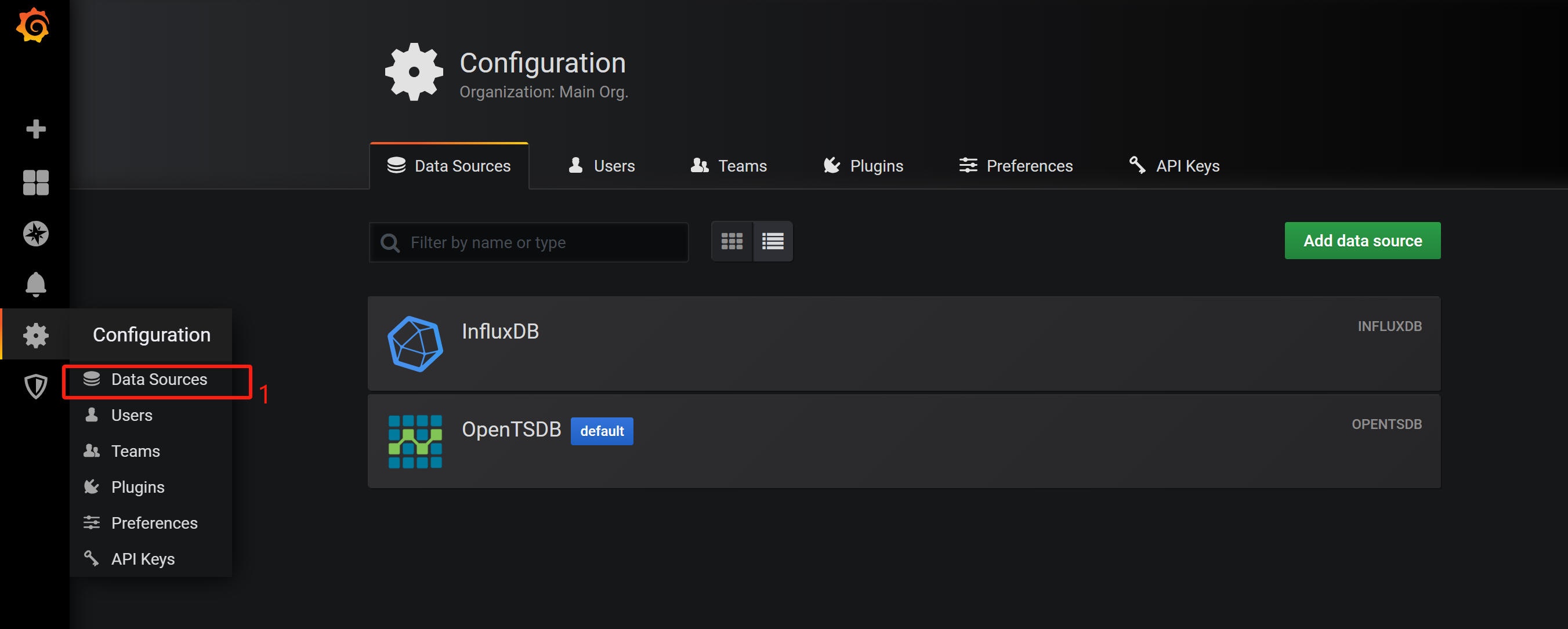Open the Explore compass icon
Viewport: 1568px width, 629px height.
tap(35, 234)
